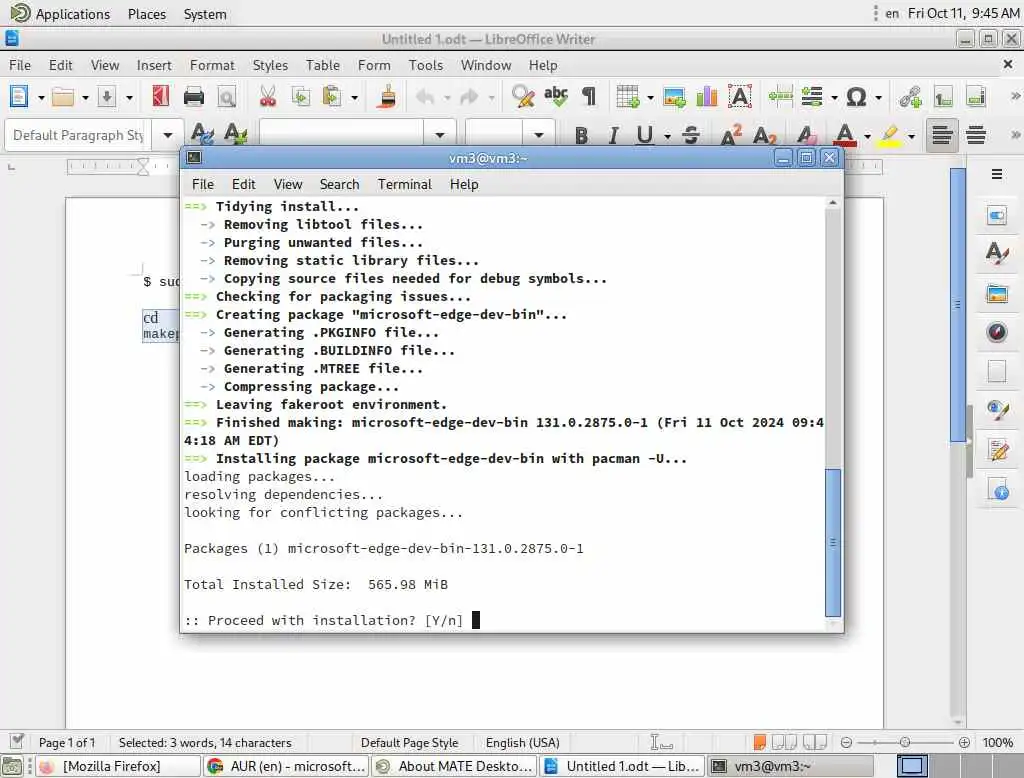The width and height of the screenshot is (1024, 778).
Task: Set Center paragraph alignment
Action: (x=976, y=135)
